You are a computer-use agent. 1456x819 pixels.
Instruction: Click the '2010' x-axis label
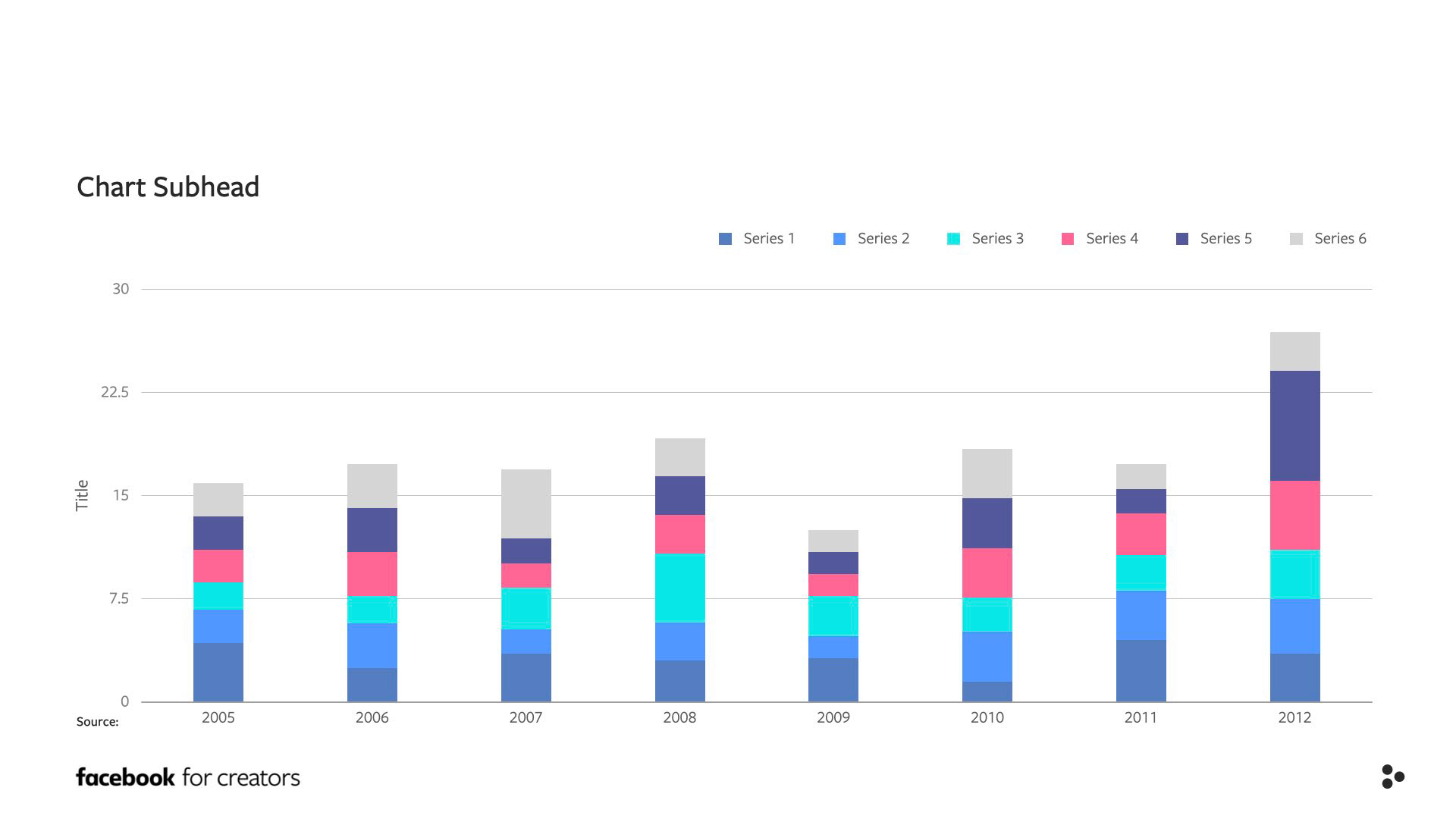click(x=987, y=717)
